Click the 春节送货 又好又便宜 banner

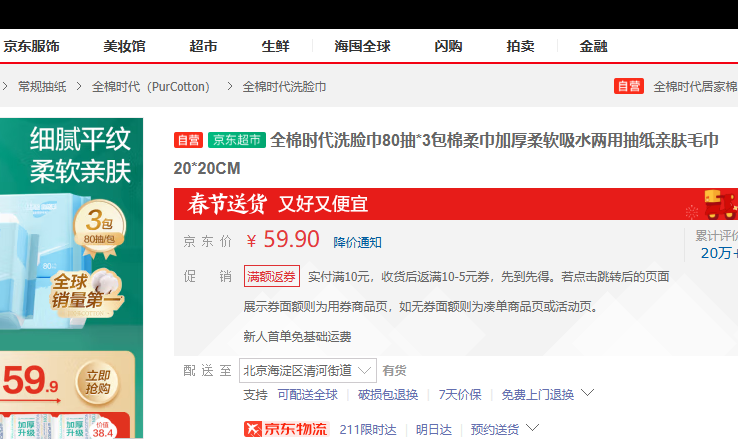(x=456, y=204)
